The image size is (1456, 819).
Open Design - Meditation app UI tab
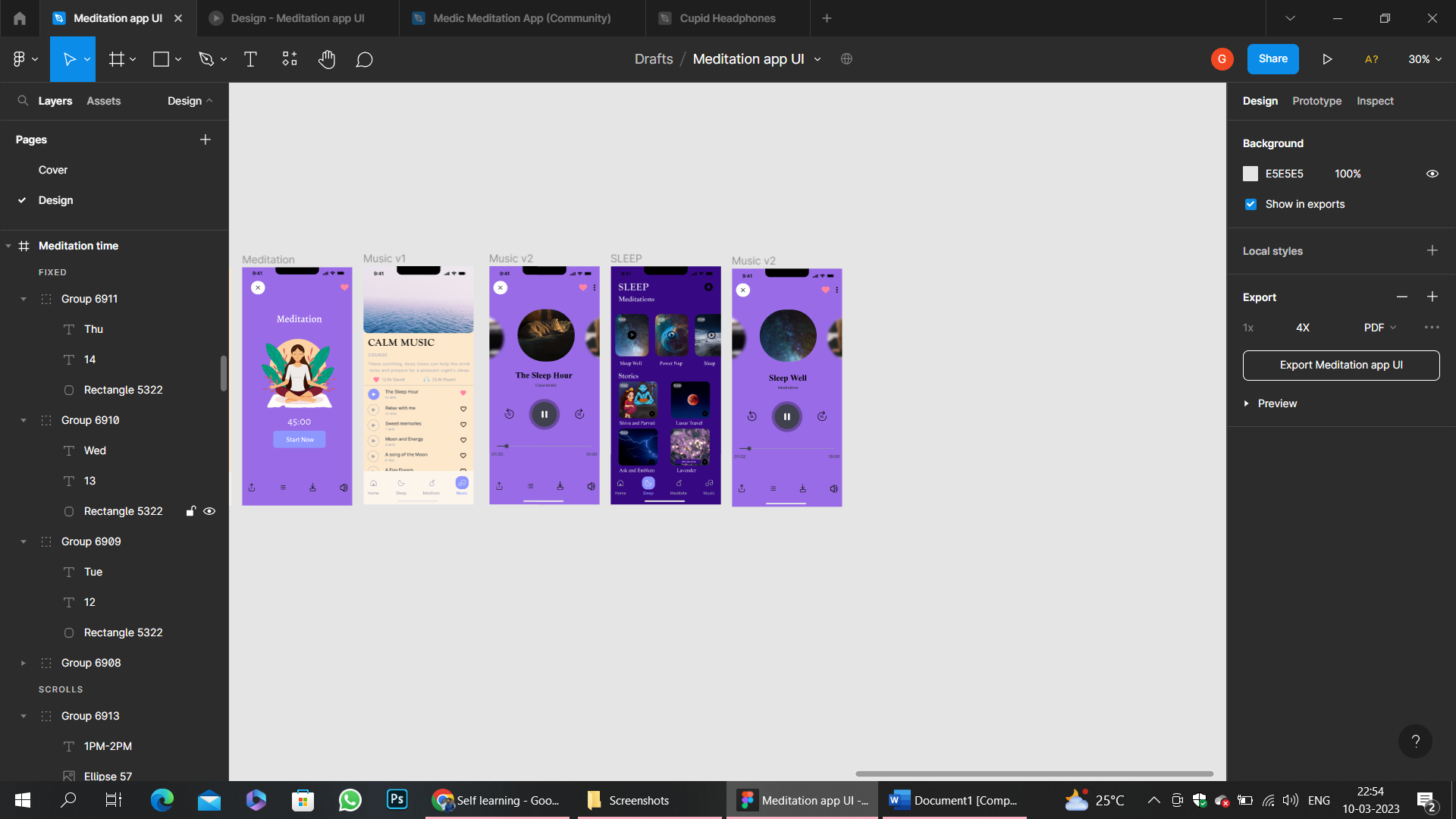(x=297, y=18)
